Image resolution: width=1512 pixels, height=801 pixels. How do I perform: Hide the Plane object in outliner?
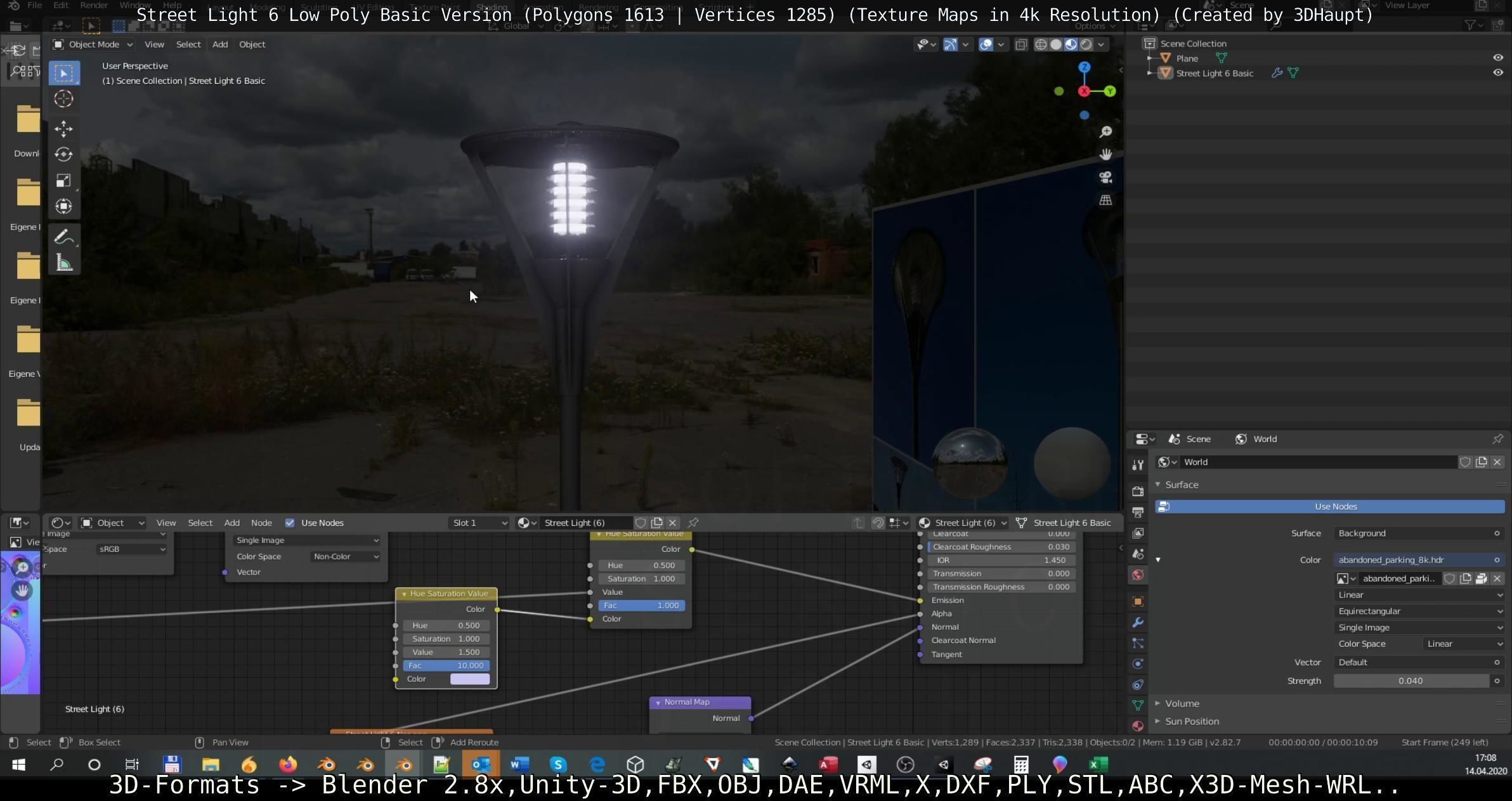(x=1498, y=58)
